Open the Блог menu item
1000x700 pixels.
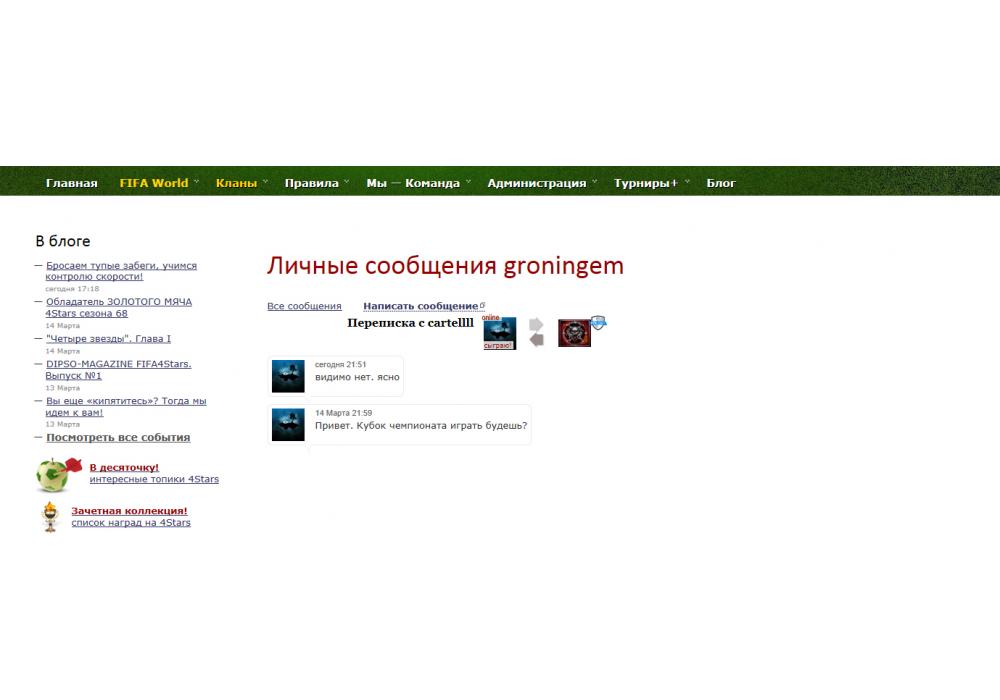(721, 183)
